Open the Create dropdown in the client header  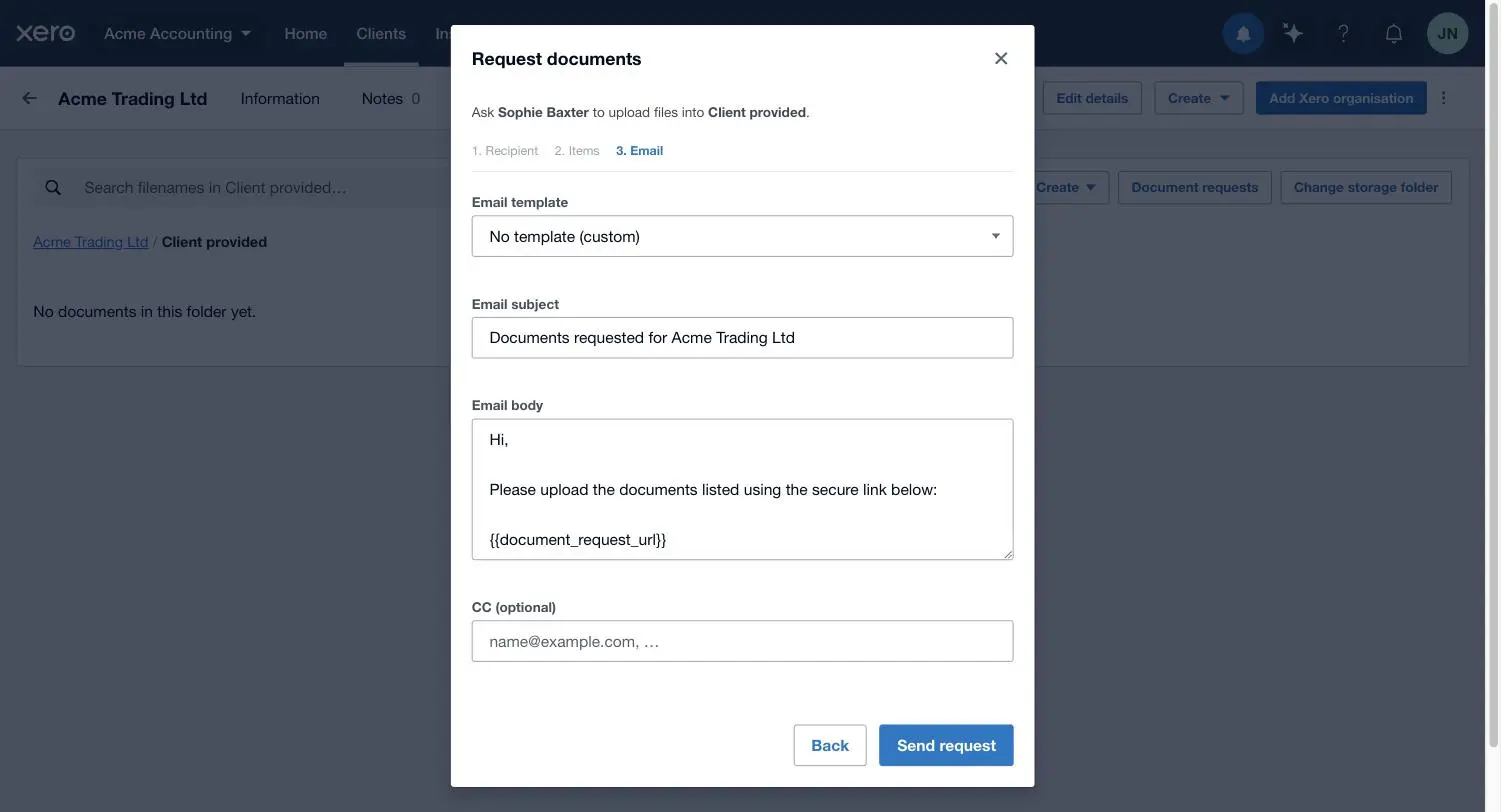point(1199,98)
